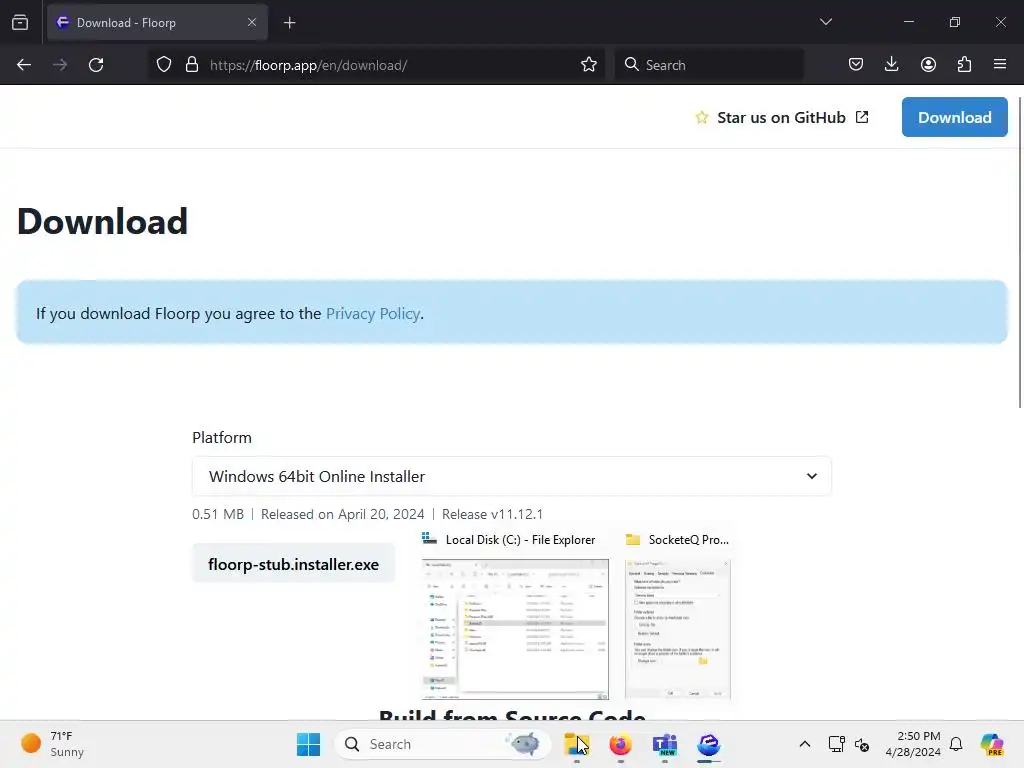1024x768 pixels.
Task: Open Microsoft Teams from the taskbar
Action: pos(665,744)
